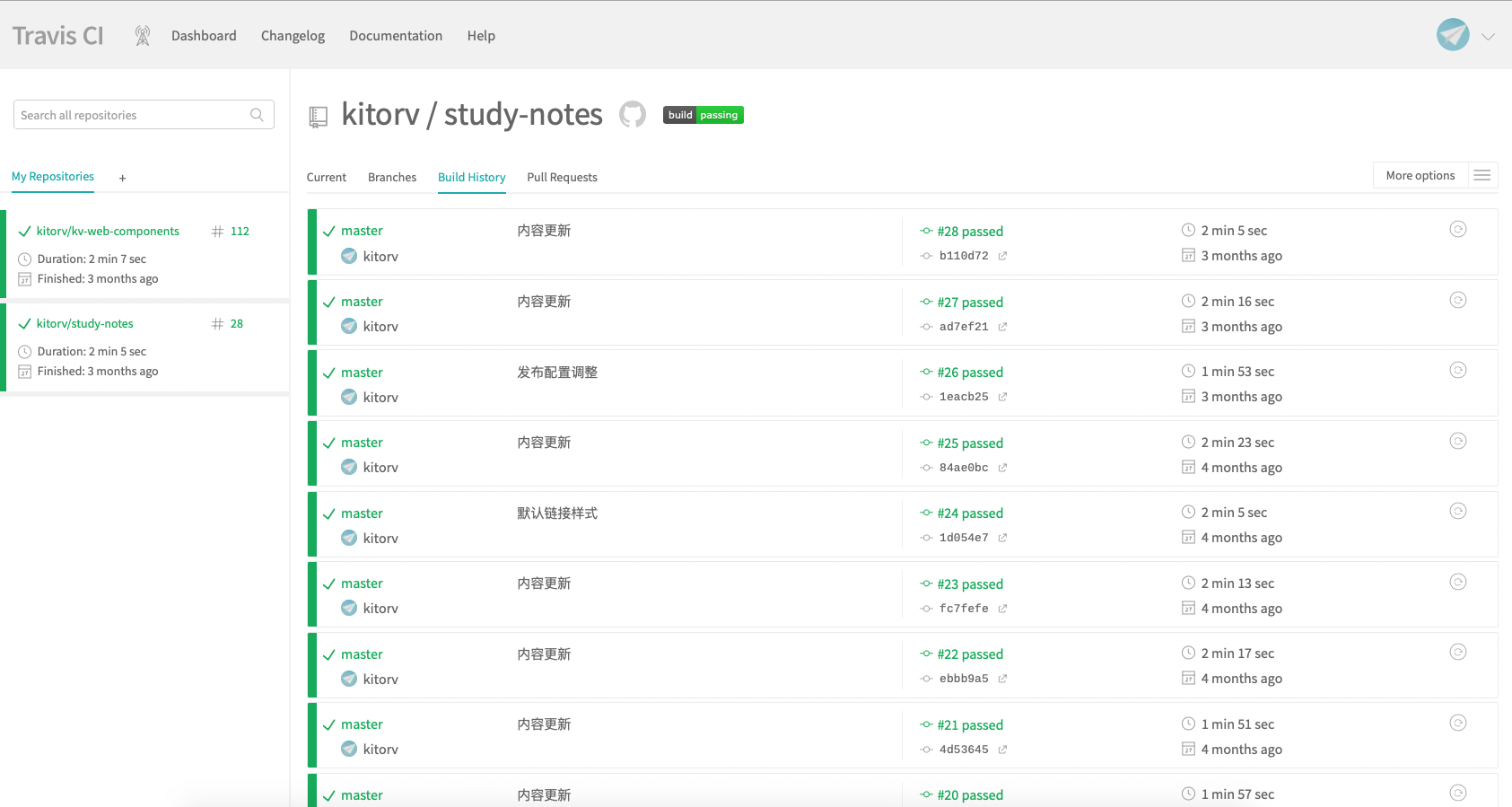The height and width of the screenshot is (807, 1512).
Task: Open external link icon for commit fc7fefe
Action: (1002, 609)
